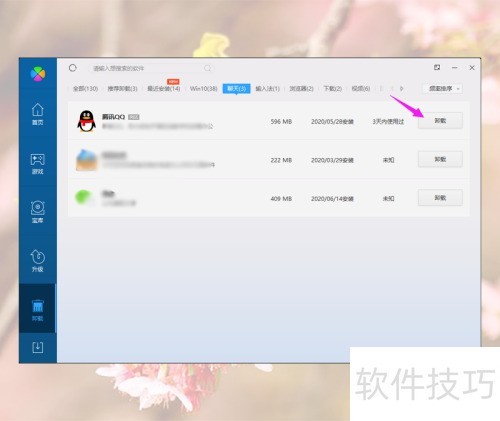Click the Tencent QQ penguin icon

[86, 121]
